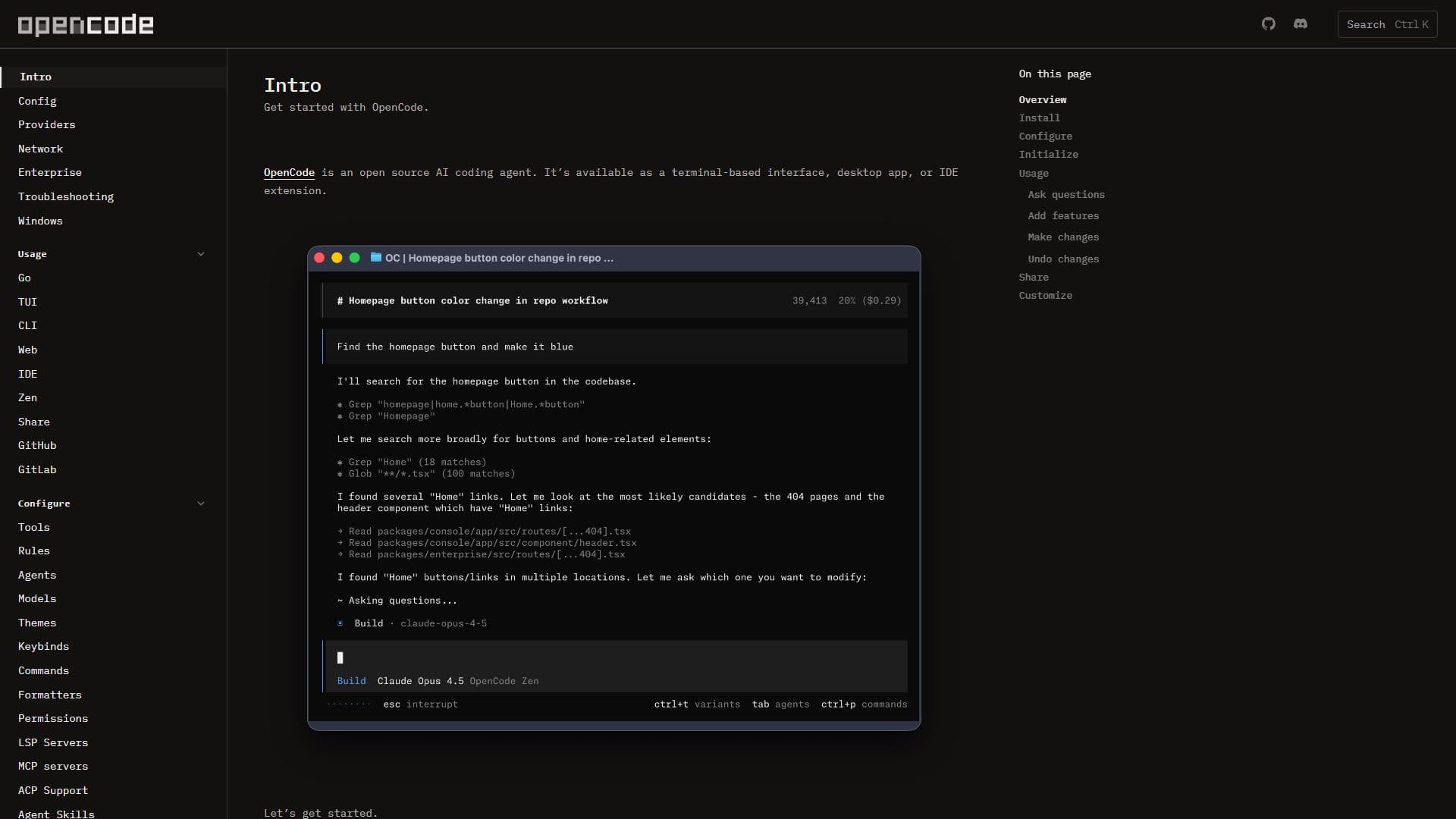This screenshot has height=819, width=1456.
Task: Jump to Overview in On this page
Action: point(1043,99)
